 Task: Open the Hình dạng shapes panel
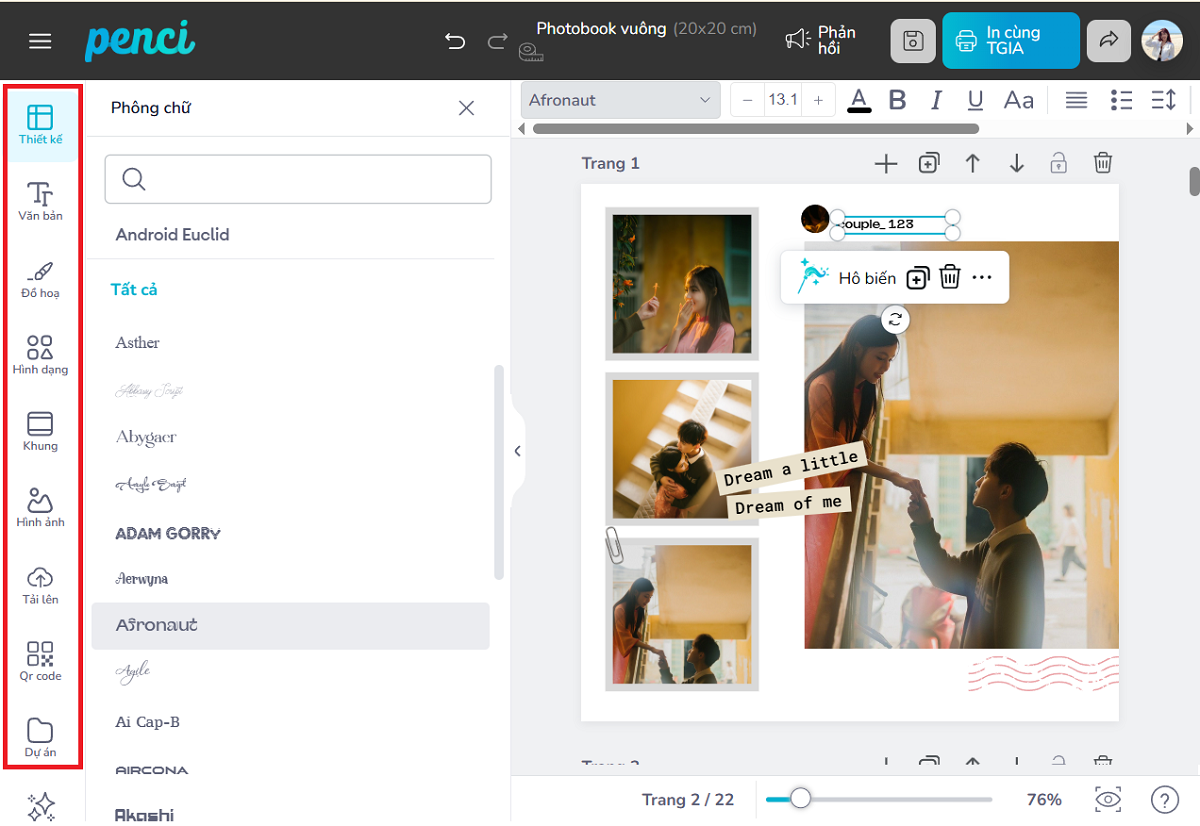pos(40,355)
